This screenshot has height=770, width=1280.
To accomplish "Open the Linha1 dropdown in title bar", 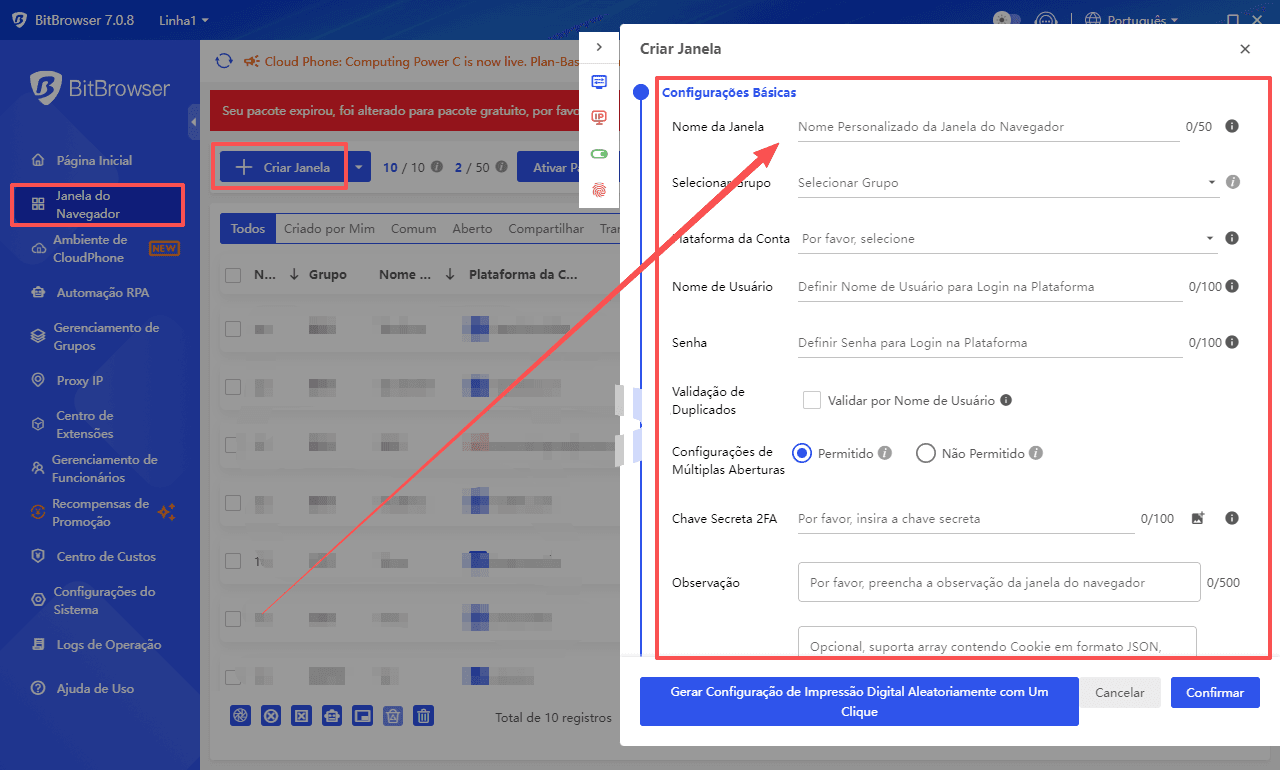I will pos(183,20).
